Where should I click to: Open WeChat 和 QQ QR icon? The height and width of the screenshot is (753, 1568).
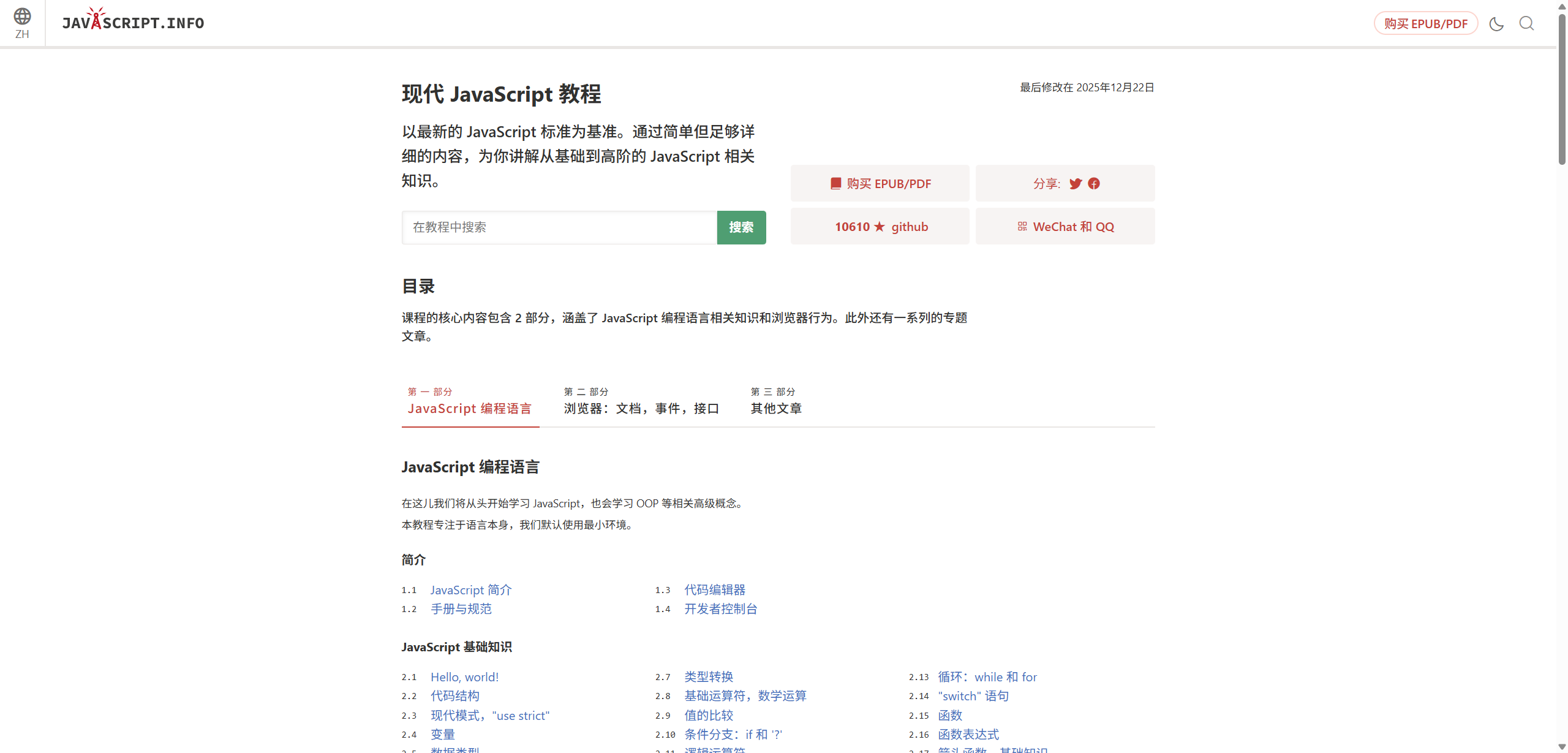click(1022, 227)
